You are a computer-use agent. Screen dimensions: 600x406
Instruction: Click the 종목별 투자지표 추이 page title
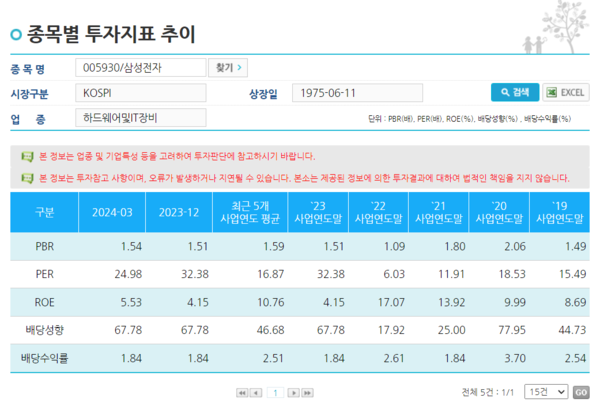click(x=111, y=34)
